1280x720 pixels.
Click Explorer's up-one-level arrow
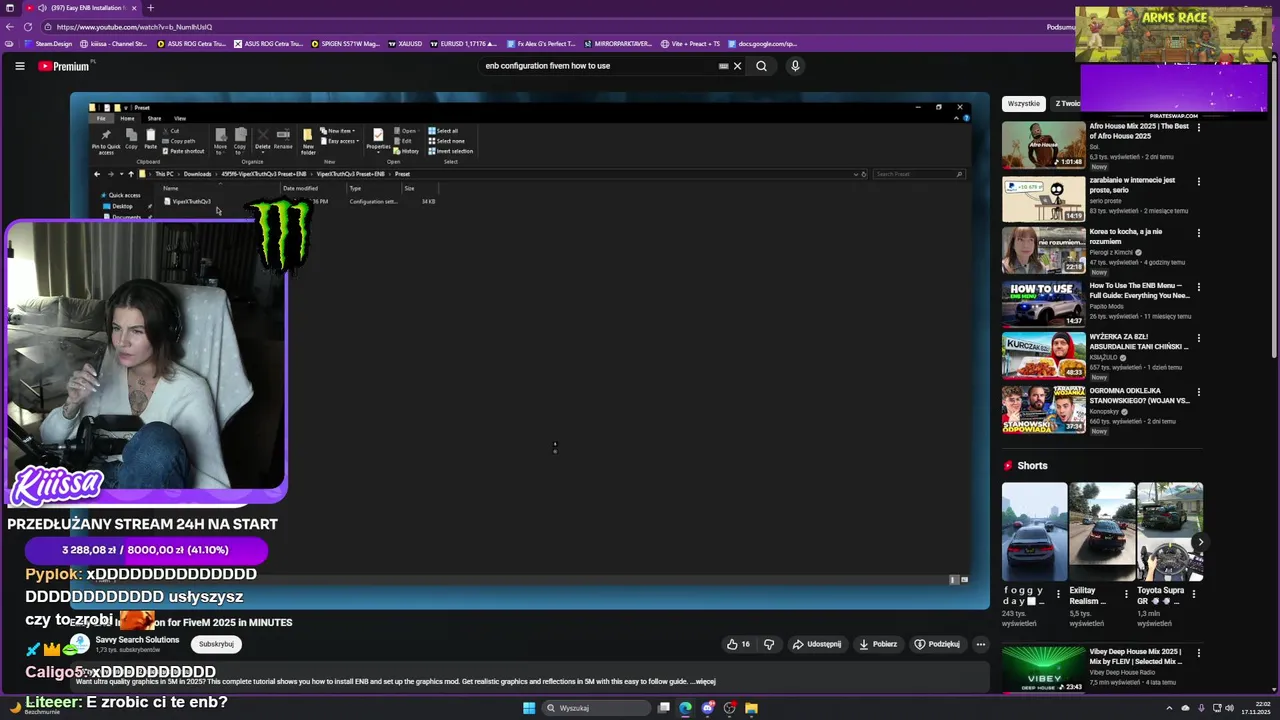tap(130, 174)
